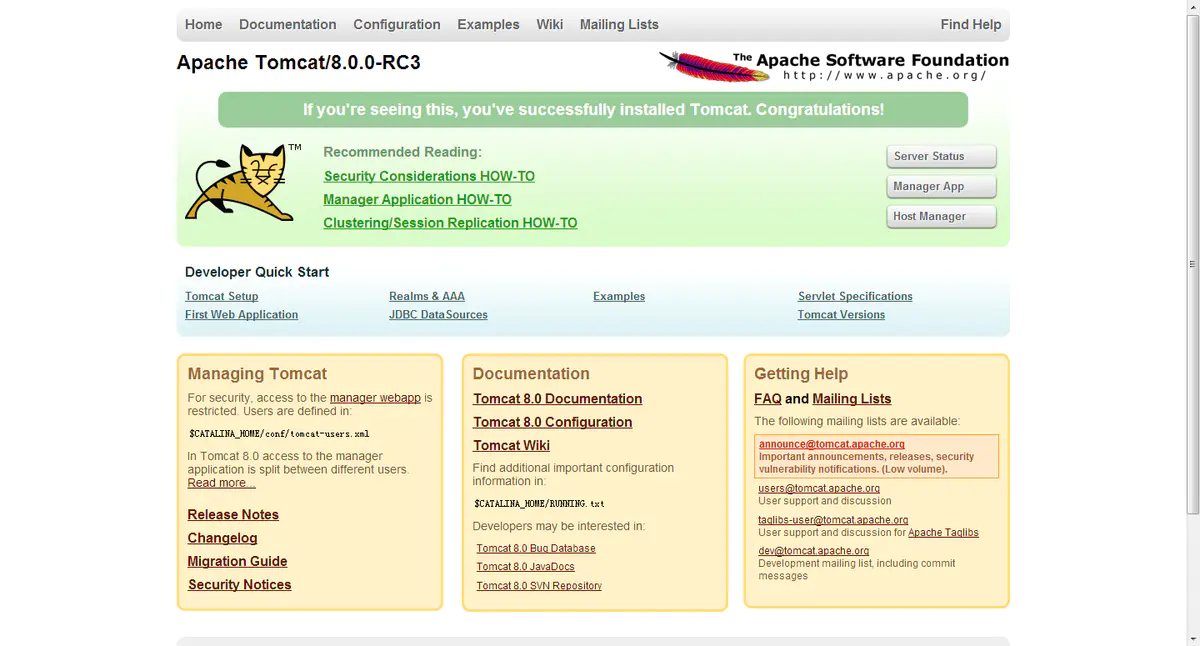Open the Examples link under Developer Quick Start

(x=619, y=296)
